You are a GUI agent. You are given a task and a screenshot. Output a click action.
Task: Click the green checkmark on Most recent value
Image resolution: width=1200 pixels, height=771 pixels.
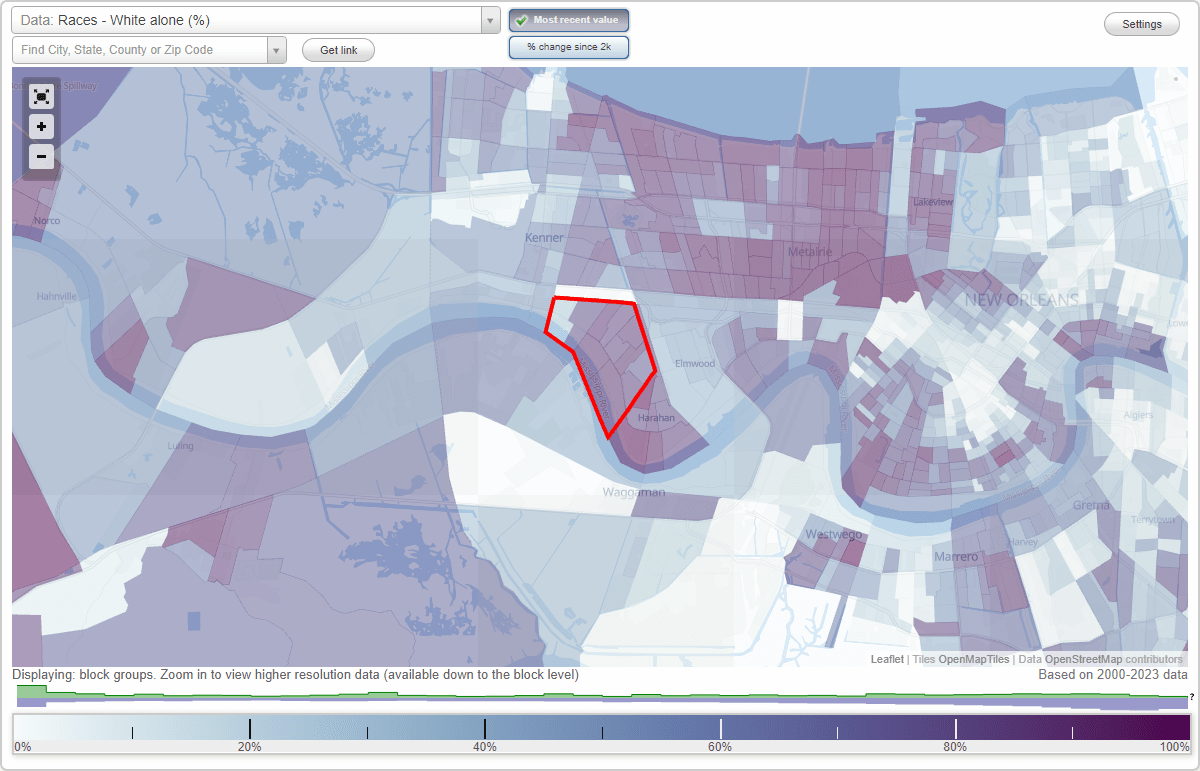(521, 19)
